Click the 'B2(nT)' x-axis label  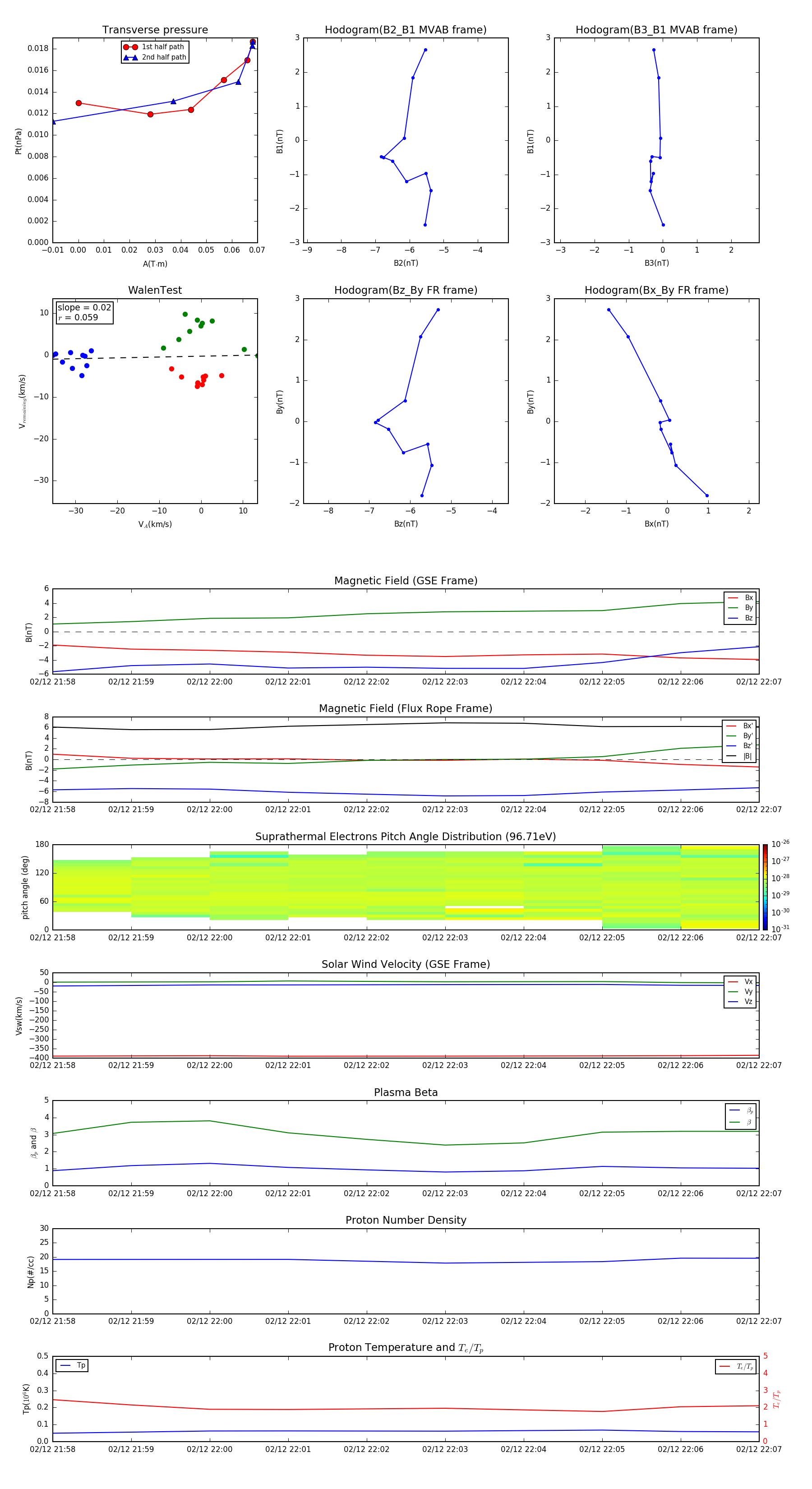click(x=406, y=263)
